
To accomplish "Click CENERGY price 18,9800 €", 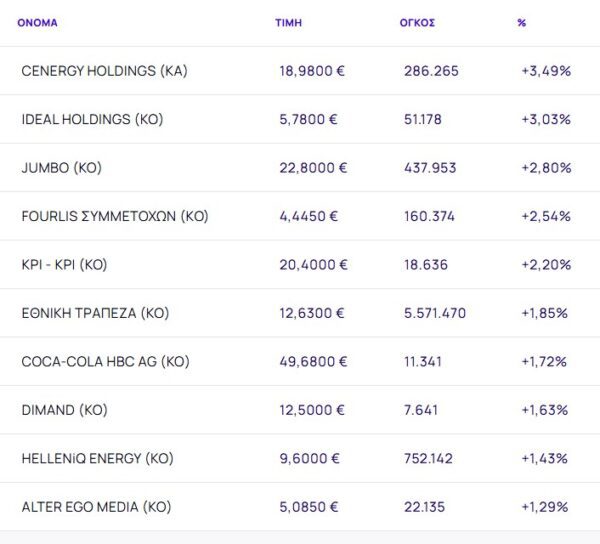I will click(x=313, y=71).
